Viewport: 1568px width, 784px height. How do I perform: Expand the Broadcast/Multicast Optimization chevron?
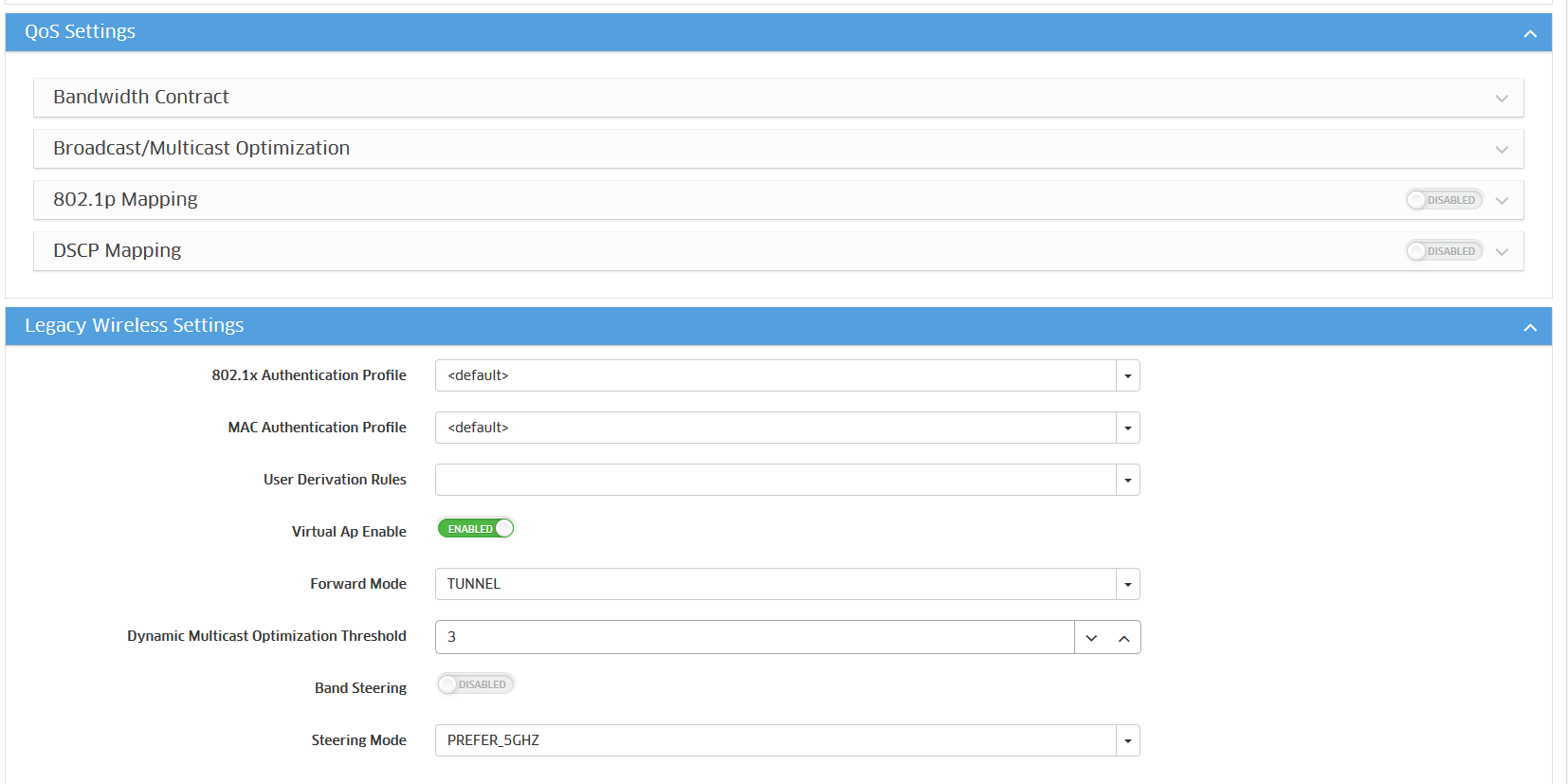tap(1501, 150)
